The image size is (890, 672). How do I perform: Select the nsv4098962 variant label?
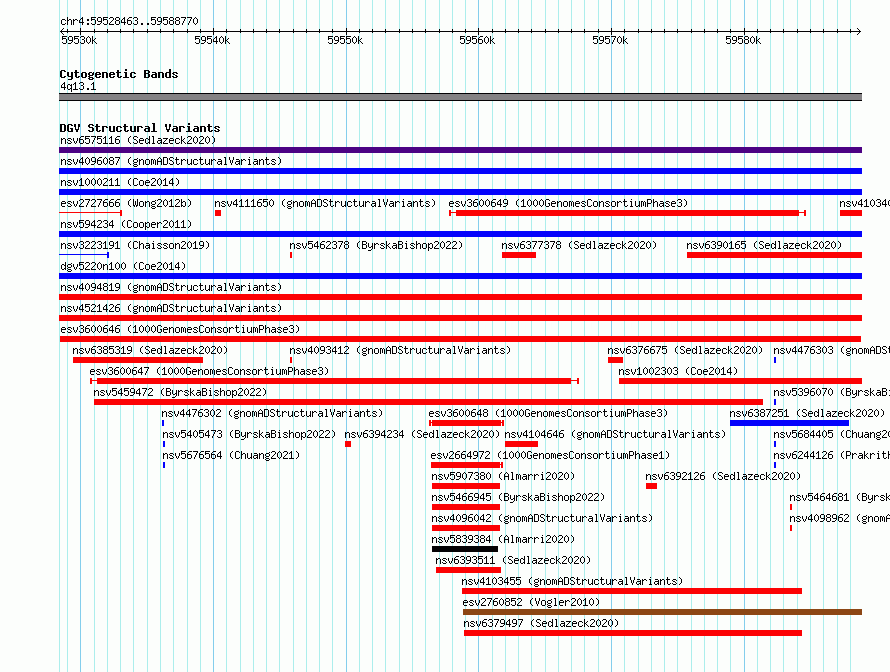pyautogui.click(x=839, y=518)
